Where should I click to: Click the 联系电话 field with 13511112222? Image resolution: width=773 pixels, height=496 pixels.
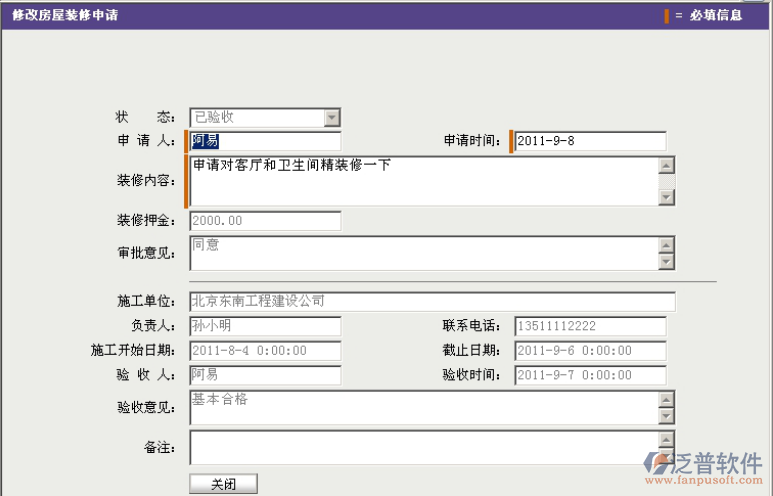590,326
